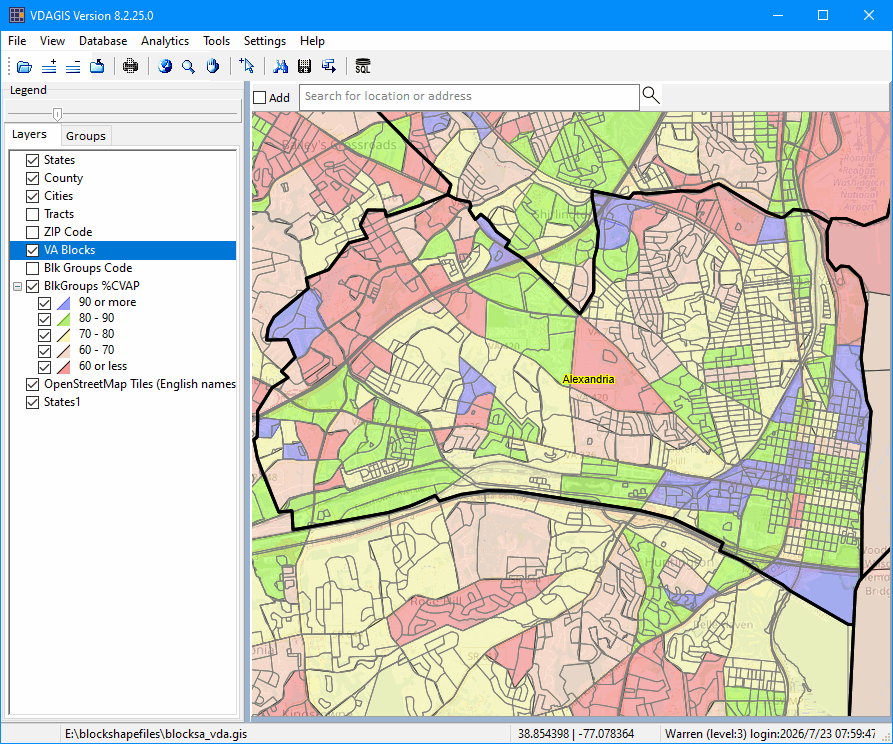Click the binoculars find icon
Screen dimensions: 893x744
click(280, 66)
